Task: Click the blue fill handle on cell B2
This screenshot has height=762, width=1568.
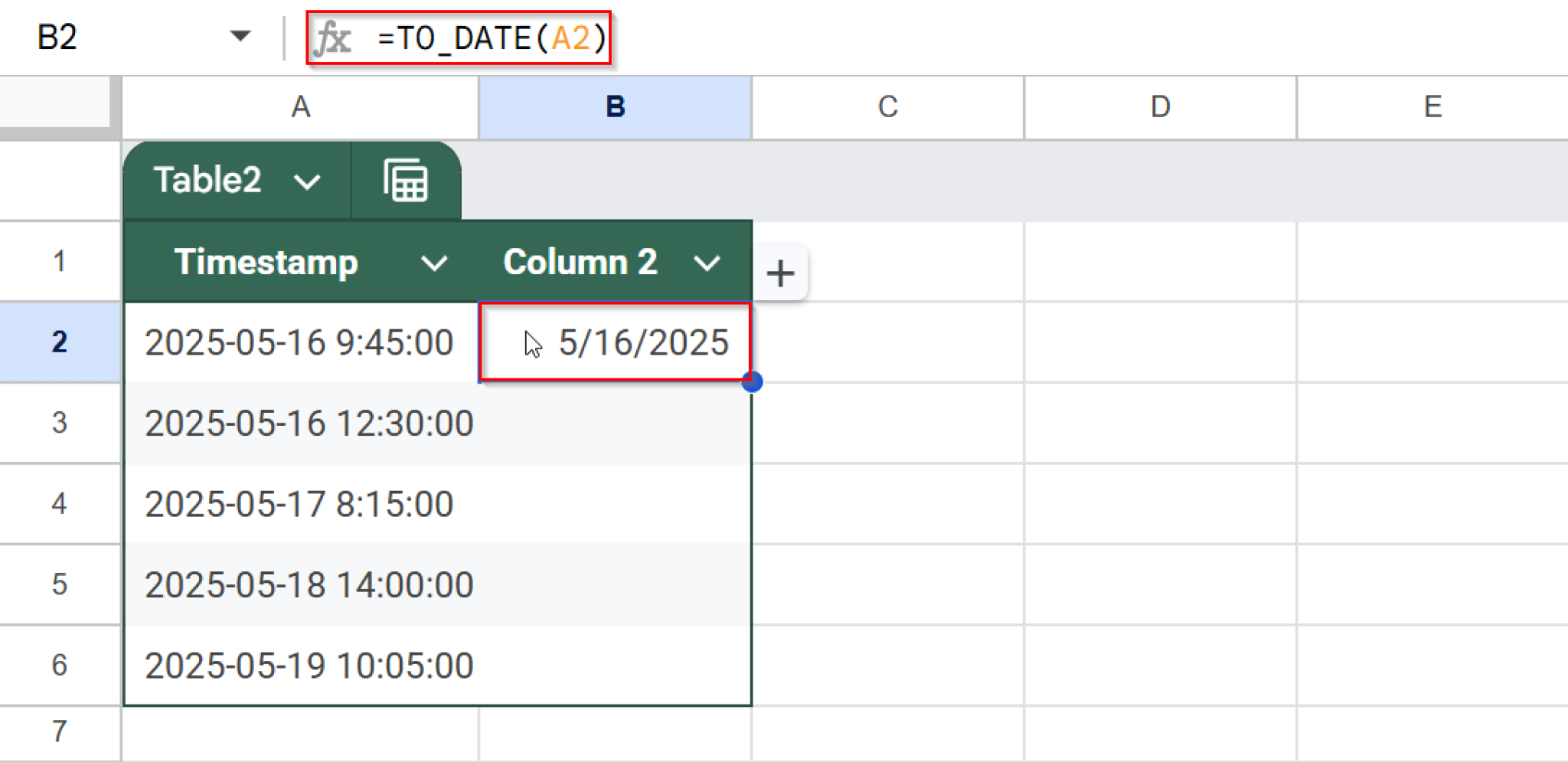Action: coord(753,381)
